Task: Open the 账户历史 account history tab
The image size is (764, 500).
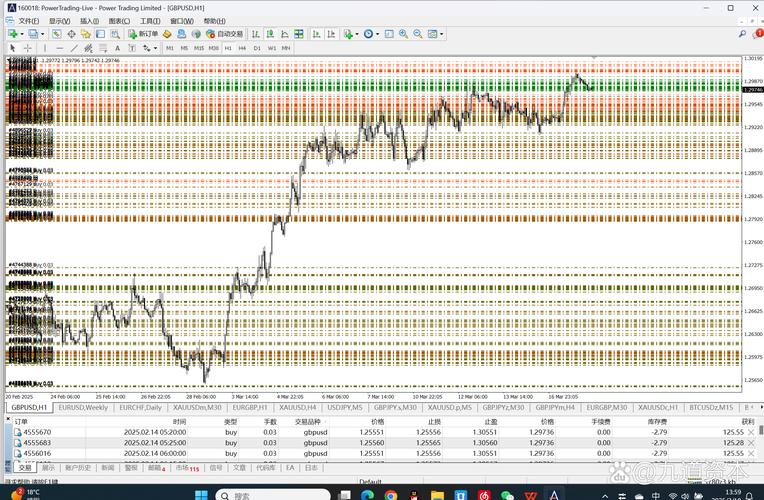Action: pyautogui.click(x=77, y=467)
